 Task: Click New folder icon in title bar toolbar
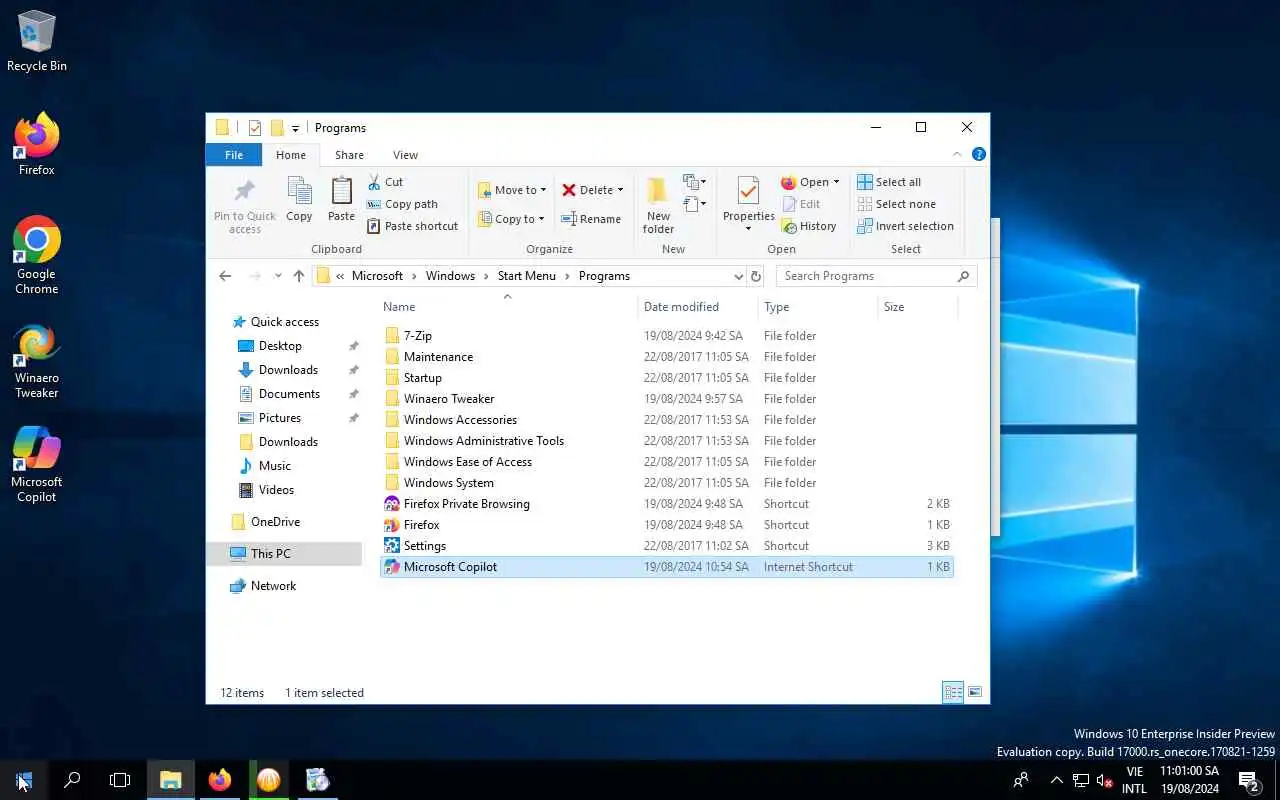tap(277, 128)
